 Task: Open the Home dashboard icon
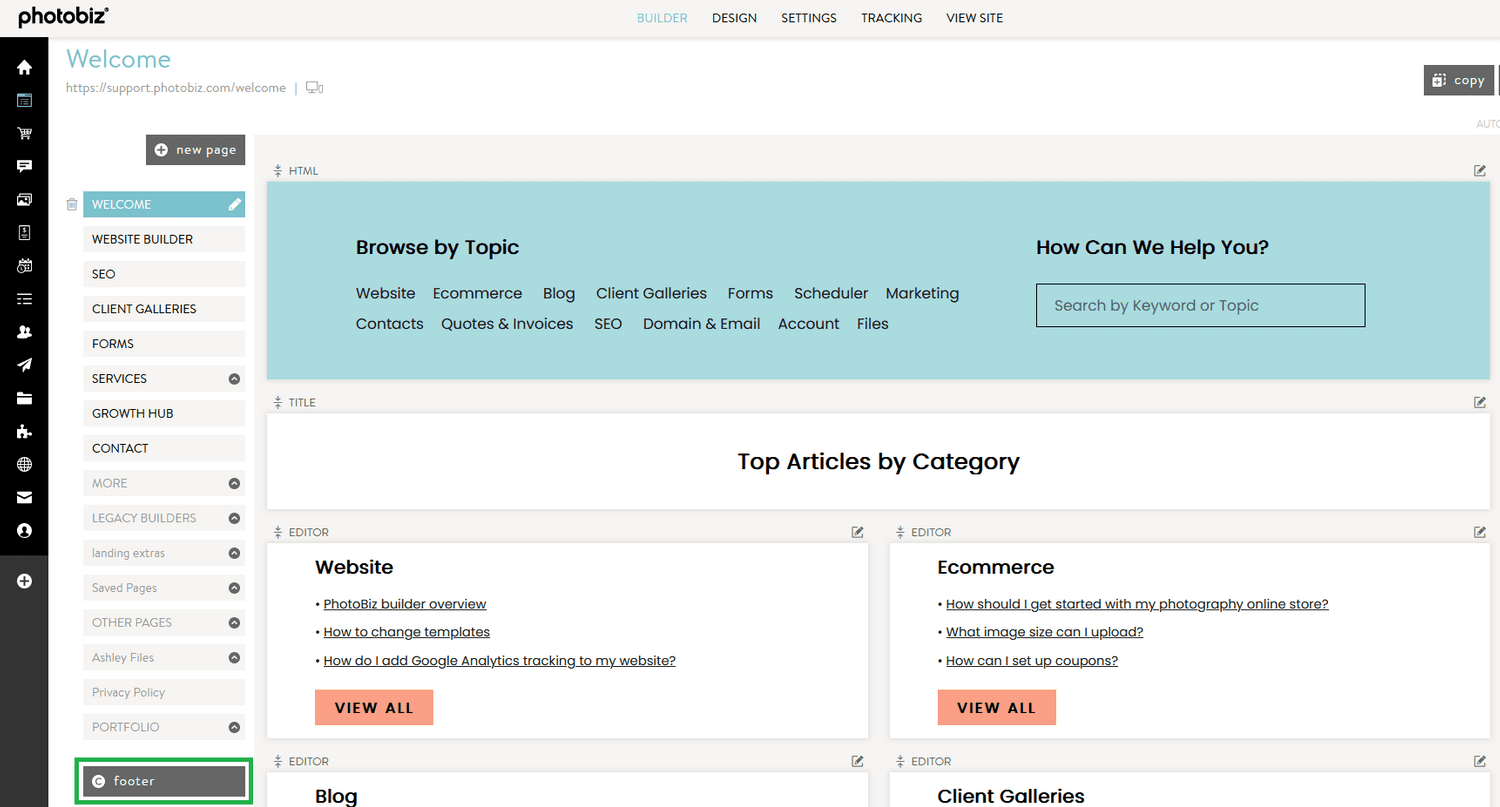24,67
